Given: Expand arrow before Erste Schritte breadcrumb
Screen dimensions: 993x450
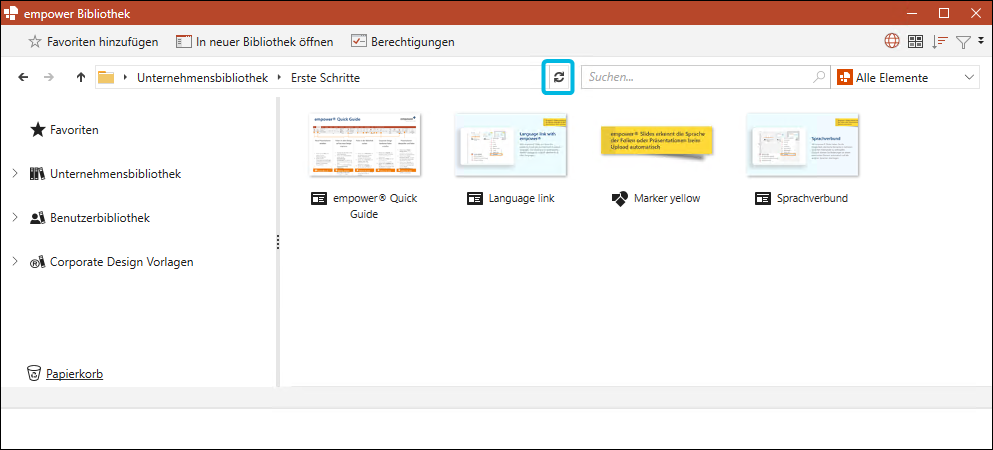Looking at the screenshot, I should point(279,77).
